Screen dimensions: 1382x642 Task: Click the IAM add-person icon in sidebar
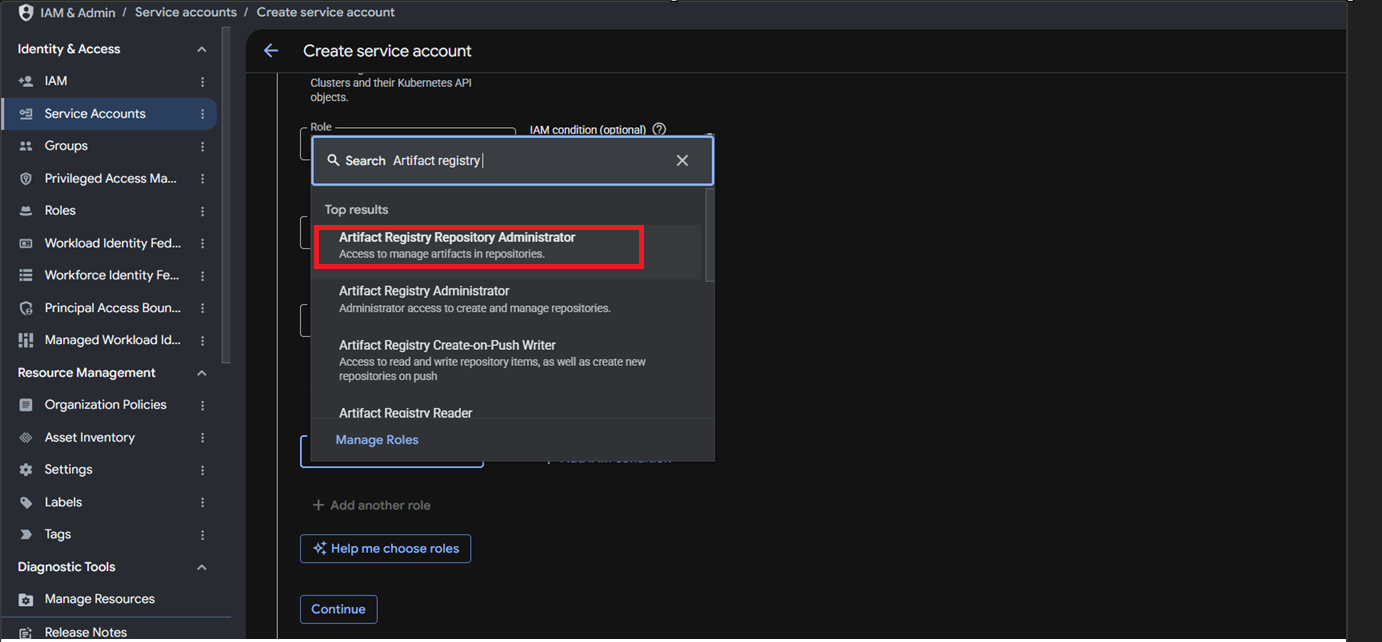(x=26, y=81)
